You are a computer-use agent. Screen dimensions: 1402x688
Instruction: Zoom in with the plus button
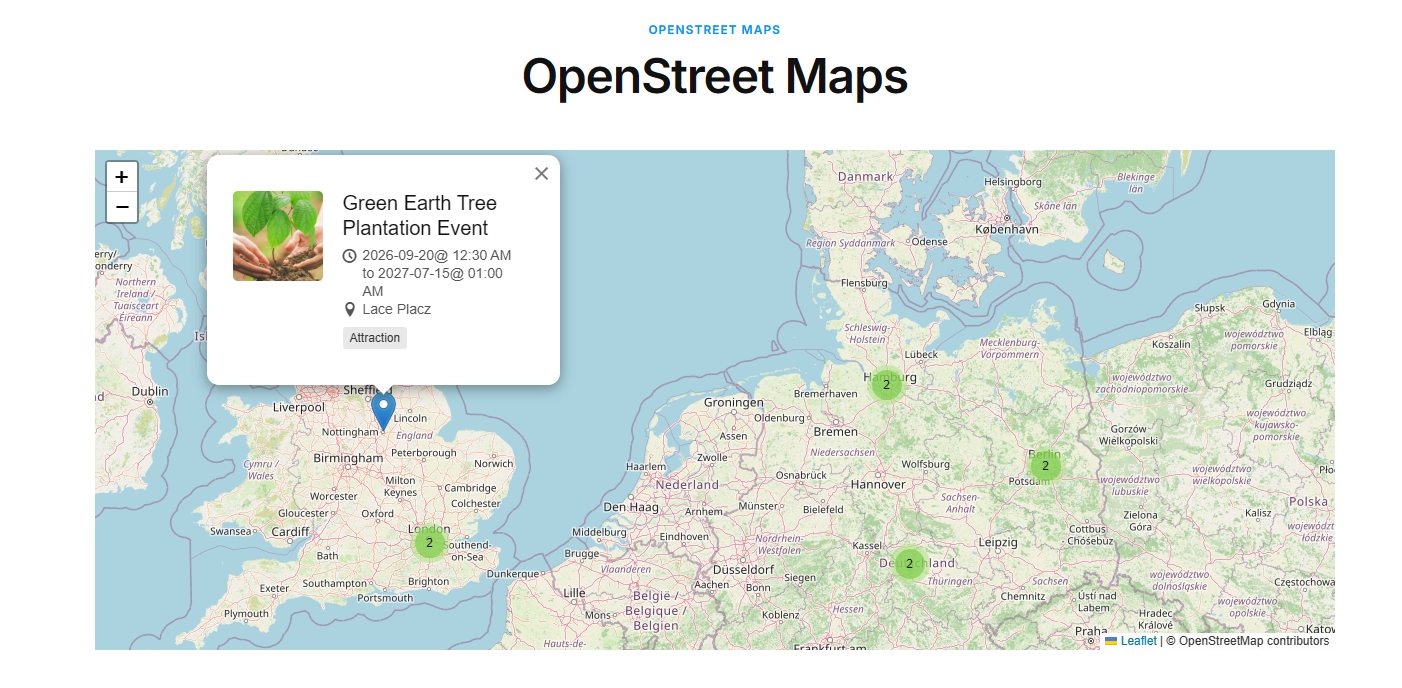[x=122, y=177]
